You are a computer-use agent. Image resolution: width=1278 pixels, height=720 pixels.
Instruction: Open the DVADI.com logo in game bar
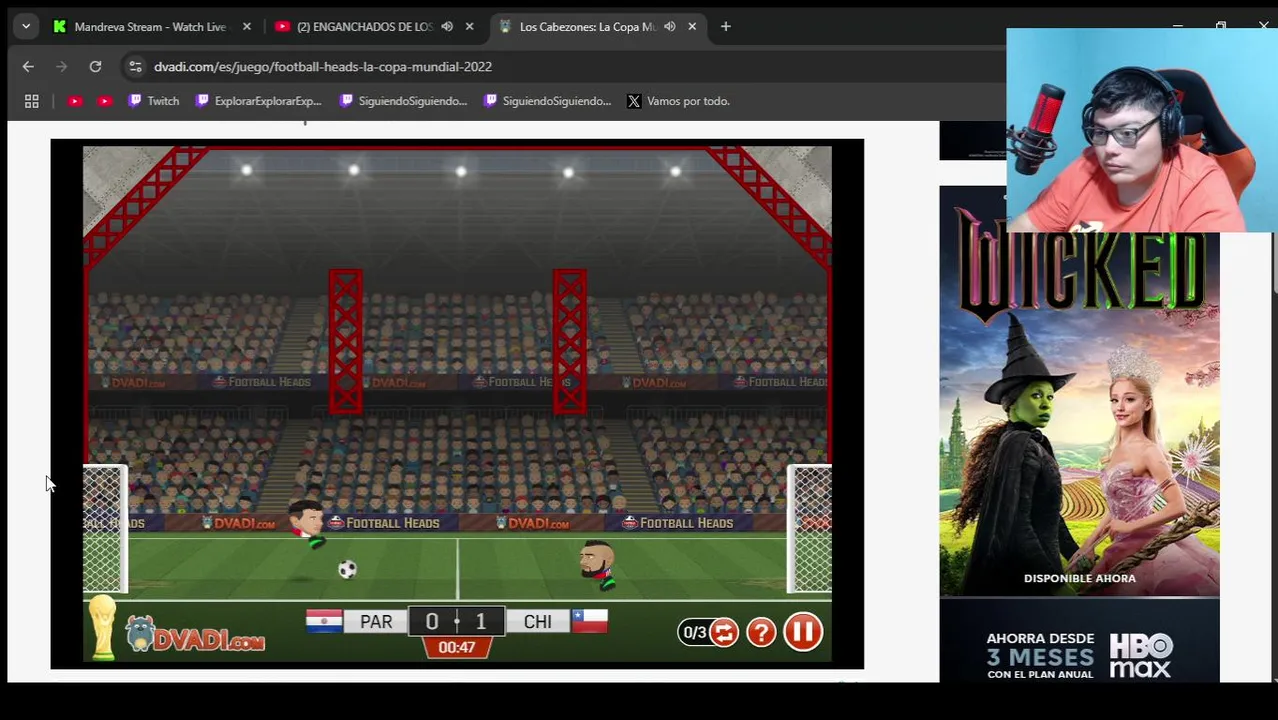point(195,634)
